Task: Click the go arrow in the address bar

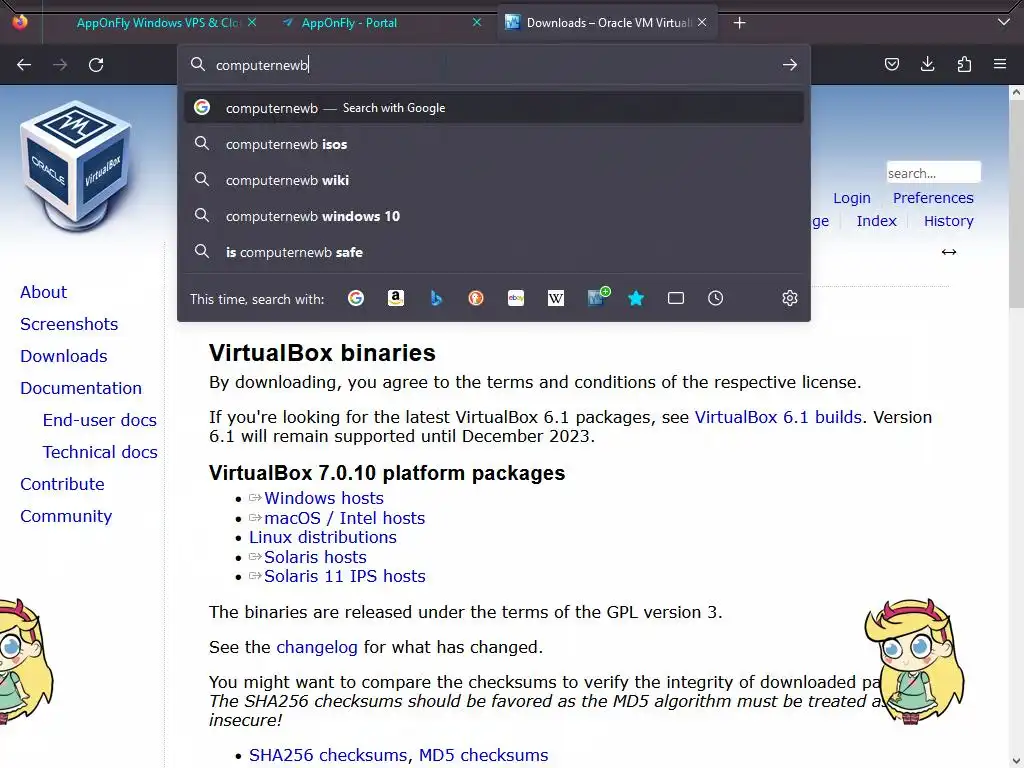Action: click(790, 65)
